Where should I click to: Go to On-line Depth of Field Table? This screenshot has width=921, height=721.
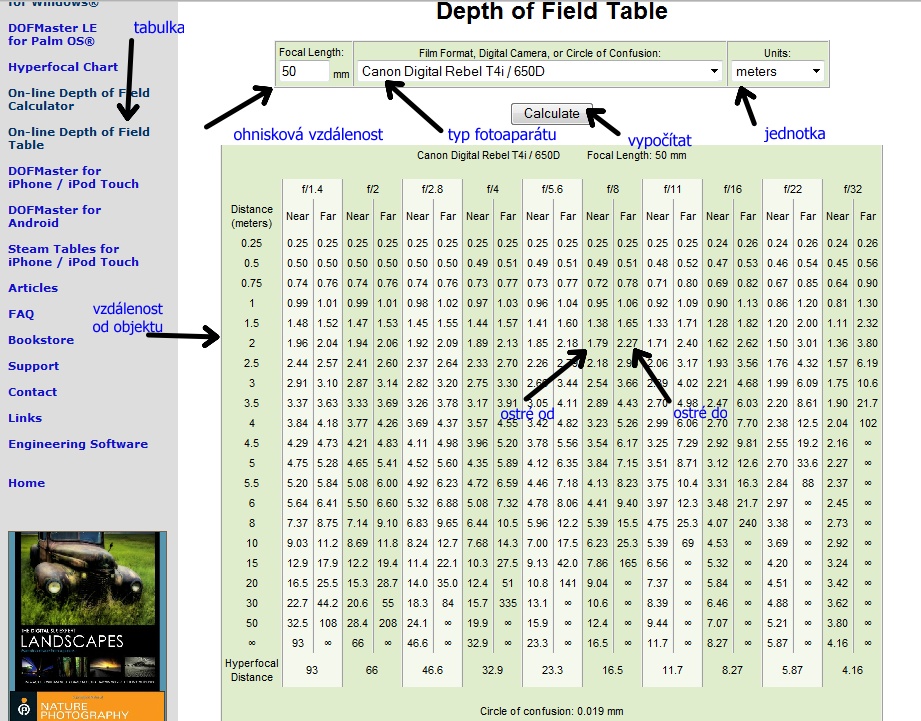78,138
